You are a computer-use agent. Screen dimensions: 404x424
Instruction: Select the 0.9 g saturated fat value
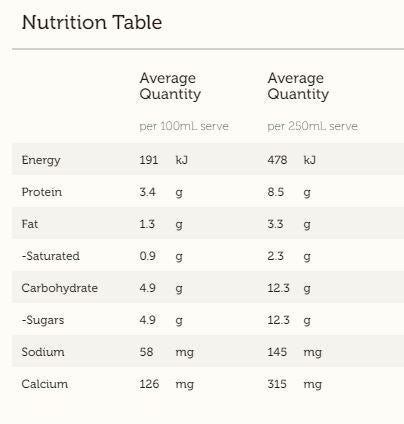click(x=161, y=256)
